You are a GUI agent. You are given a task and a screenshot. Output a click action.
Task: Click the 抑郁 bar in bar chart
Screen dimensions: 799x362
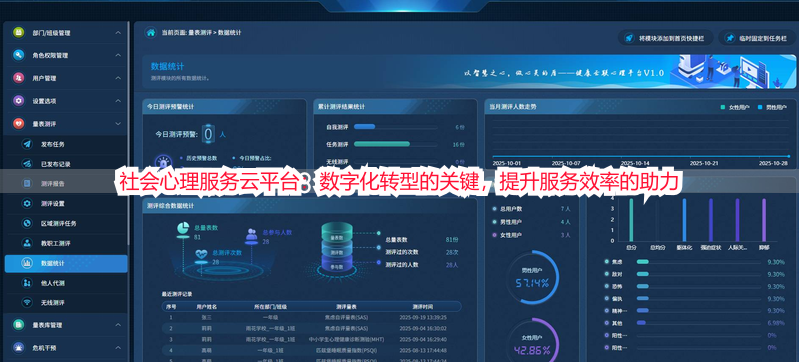pyautogui.click(x=763, y=220)
